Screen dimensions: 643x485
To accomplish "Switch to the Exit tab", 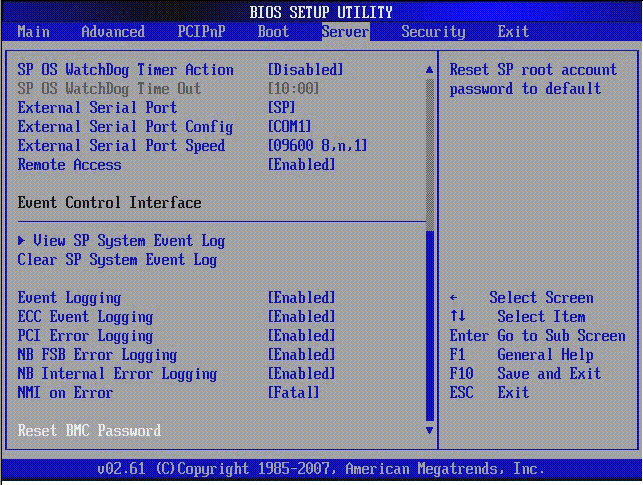I will pos(513,32).
